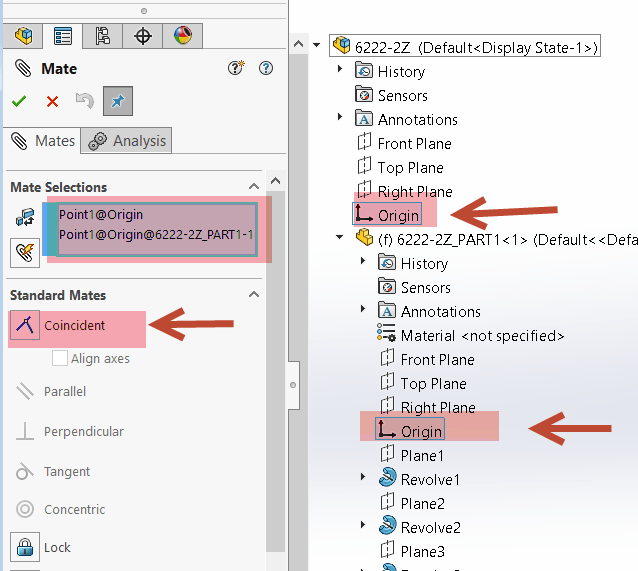638x571 pixels.
Task: Choose the Perpendicular mate
Action: pyautogui.click(x=69, y=431)
